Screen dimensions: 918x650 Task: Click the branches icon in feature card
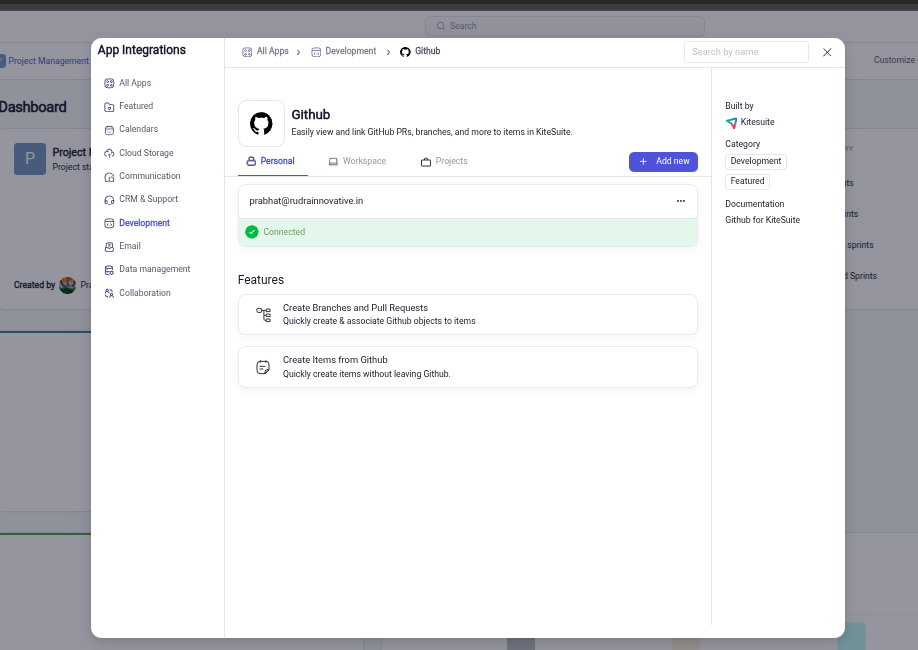point(263,314)
